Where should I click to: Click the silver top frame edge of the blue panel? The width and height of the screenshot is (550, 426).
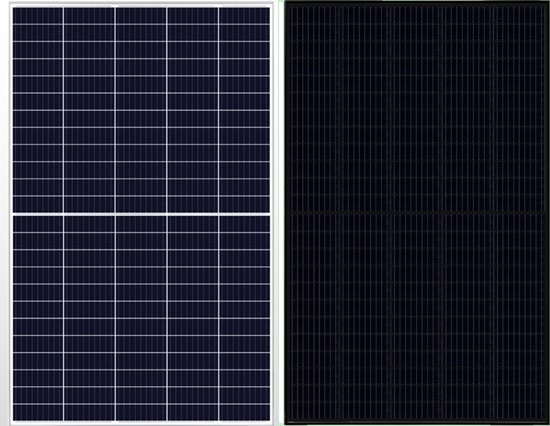[141, 5]
